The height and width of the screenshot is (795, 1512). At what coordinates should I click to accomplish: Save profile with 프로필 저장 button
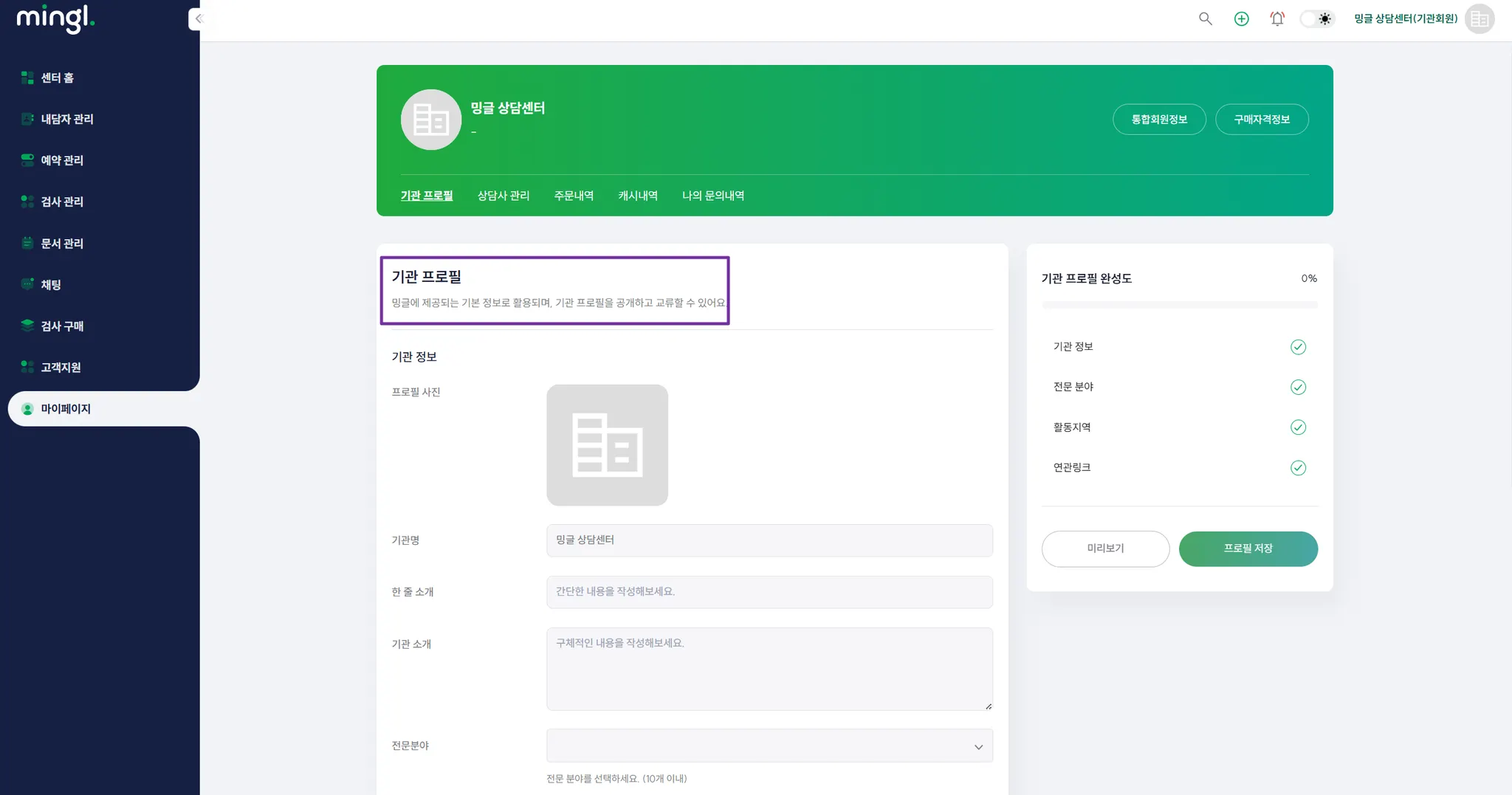point(1248,548)
